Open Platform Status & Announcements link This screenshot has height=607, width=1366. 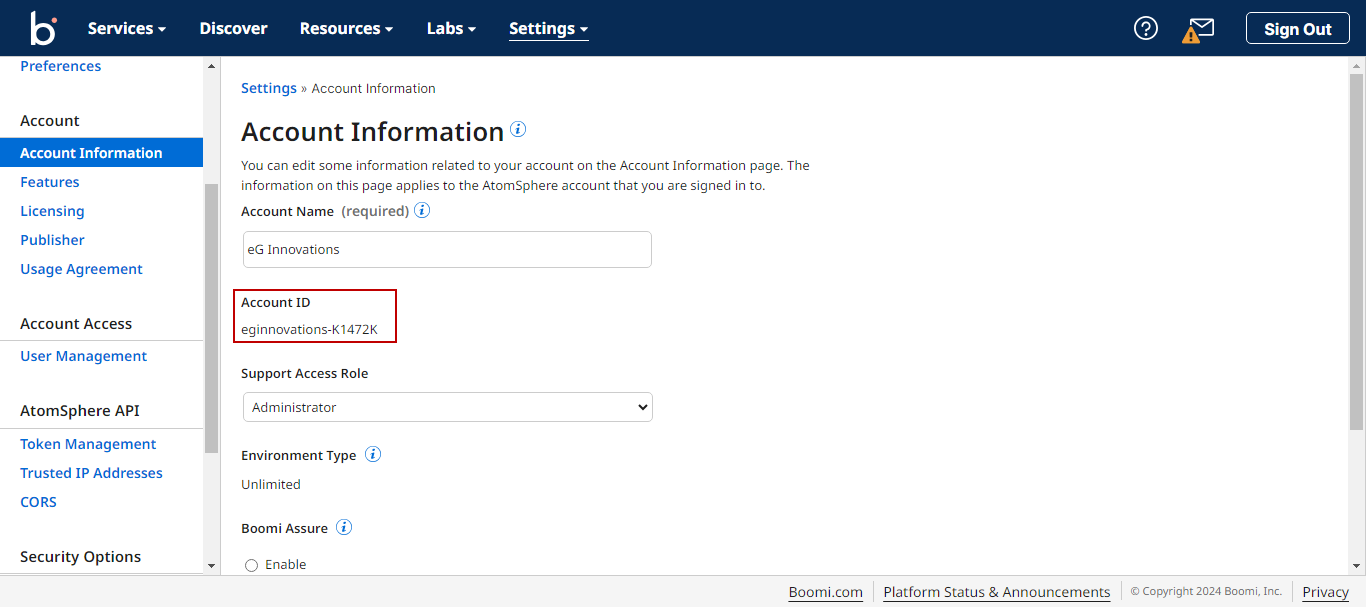(x=996, y=592)
